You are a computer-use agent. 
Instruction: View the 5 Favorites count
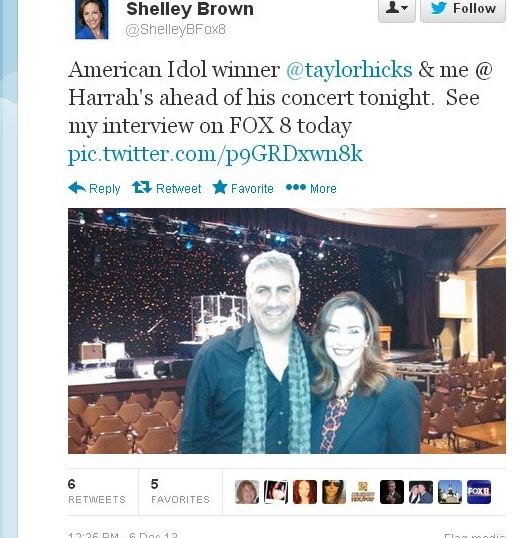tap(180, 491)
